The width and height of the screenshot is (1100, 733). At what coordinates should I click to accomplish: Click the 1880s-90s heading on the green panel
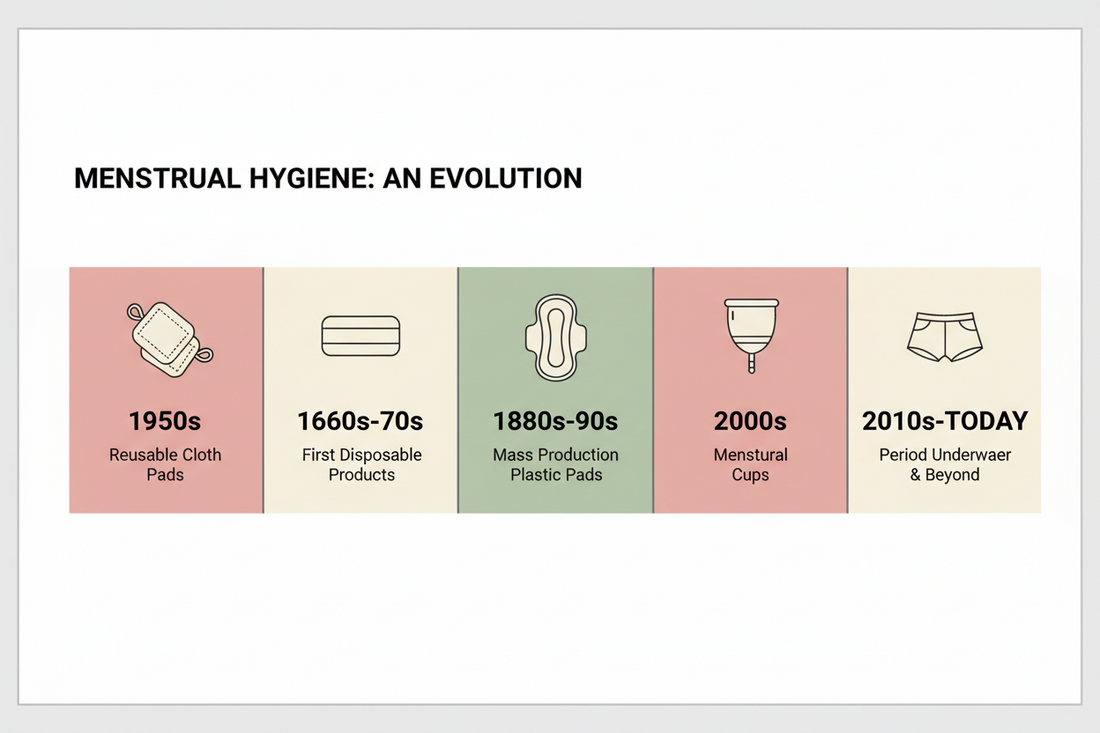556,421
